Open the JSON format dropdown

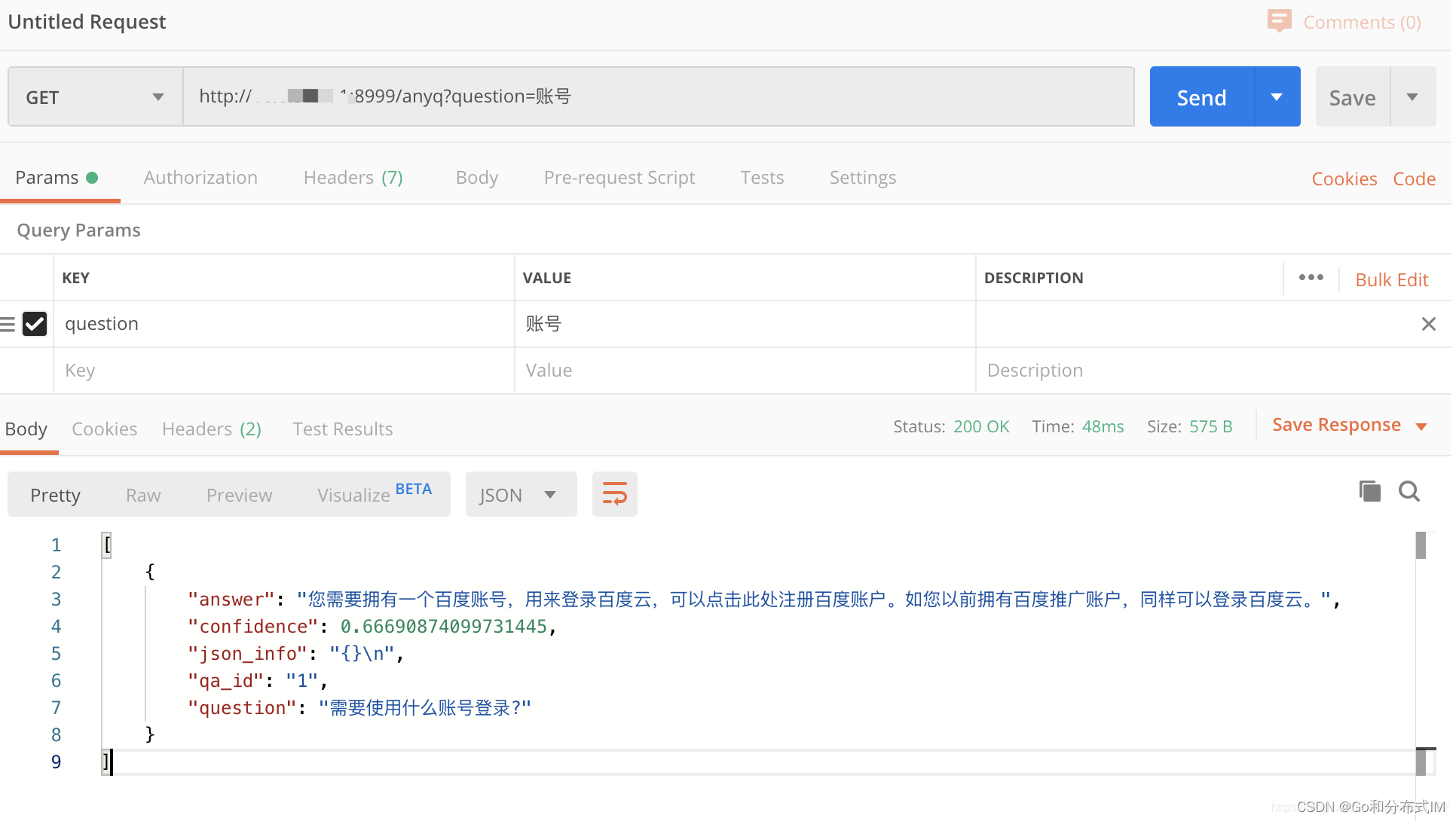[520, 495]
